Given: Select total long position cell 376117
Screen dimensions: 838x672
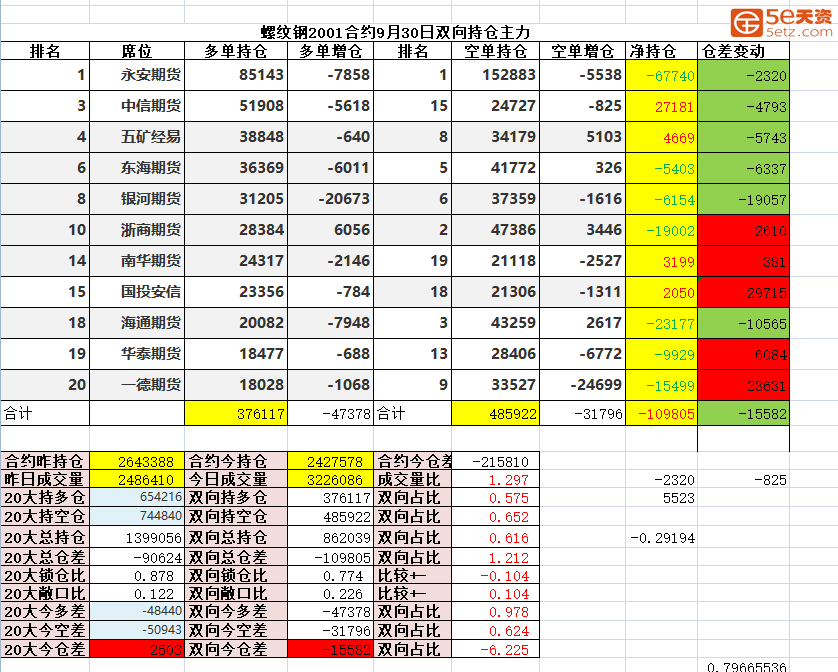Looking at the screenshot, I should 236,413.
